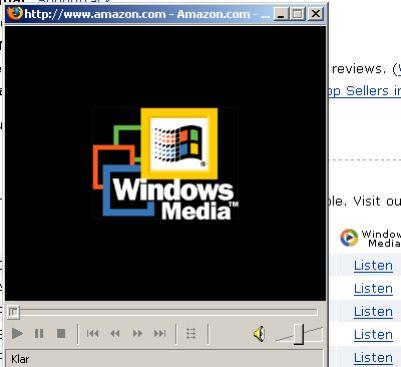Open the fourth Listen link on the Amazon page
401x367 pixels.
(373, 335)
